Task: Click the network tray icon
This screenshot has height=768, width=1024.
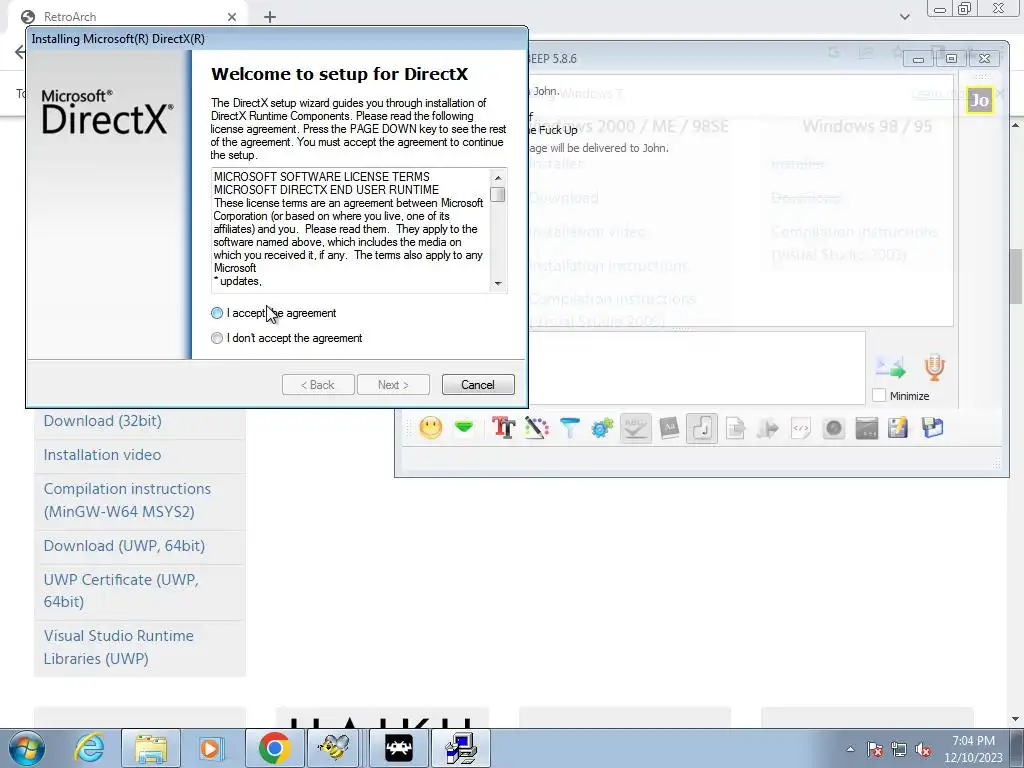Action: (x=899, y=749)
